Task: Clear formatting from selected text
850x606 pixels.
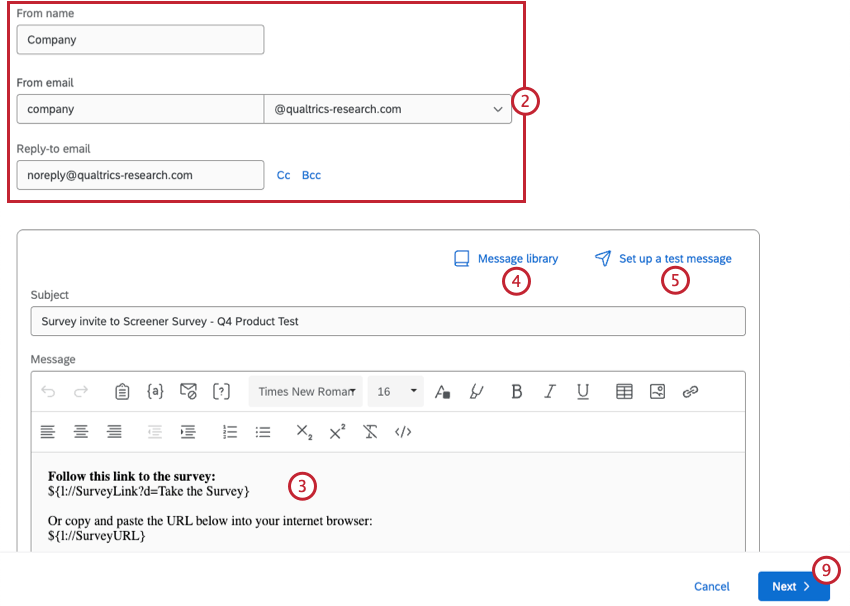Action: (370, 431)
